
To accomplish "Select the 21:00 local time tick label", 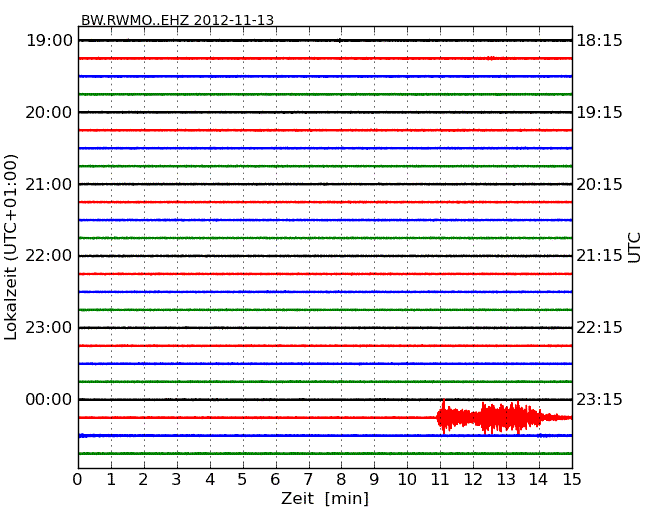I will (49, 184).
